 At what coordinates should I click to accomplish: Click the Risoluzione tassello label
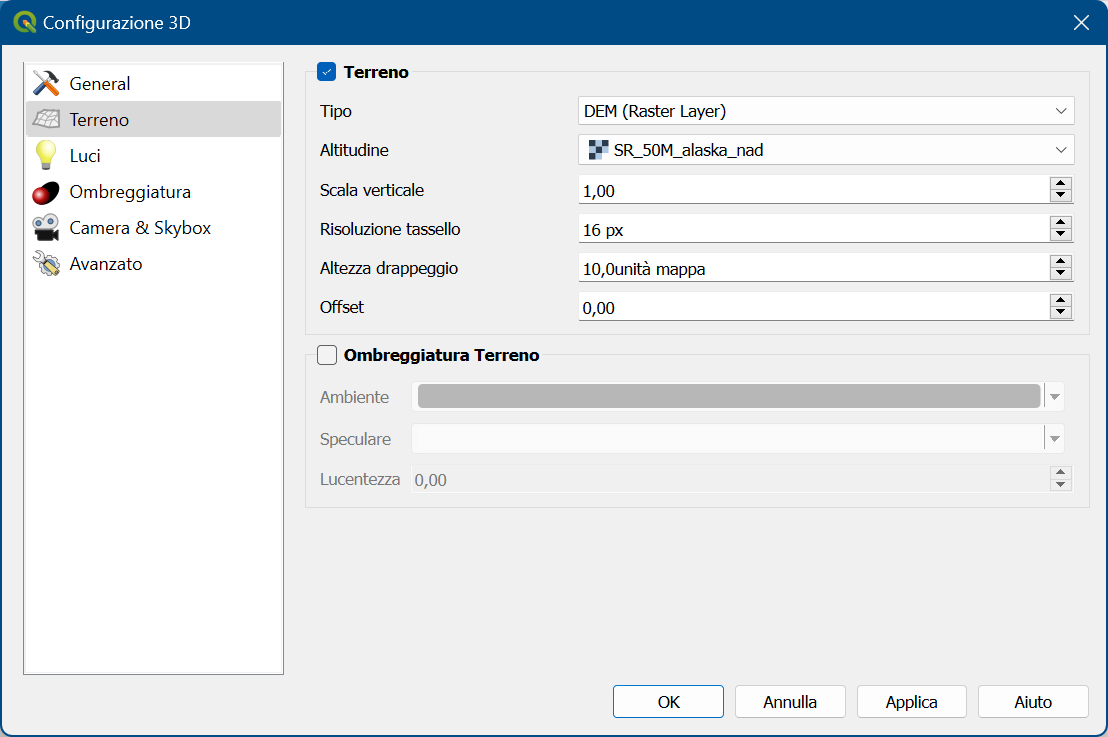390,229
